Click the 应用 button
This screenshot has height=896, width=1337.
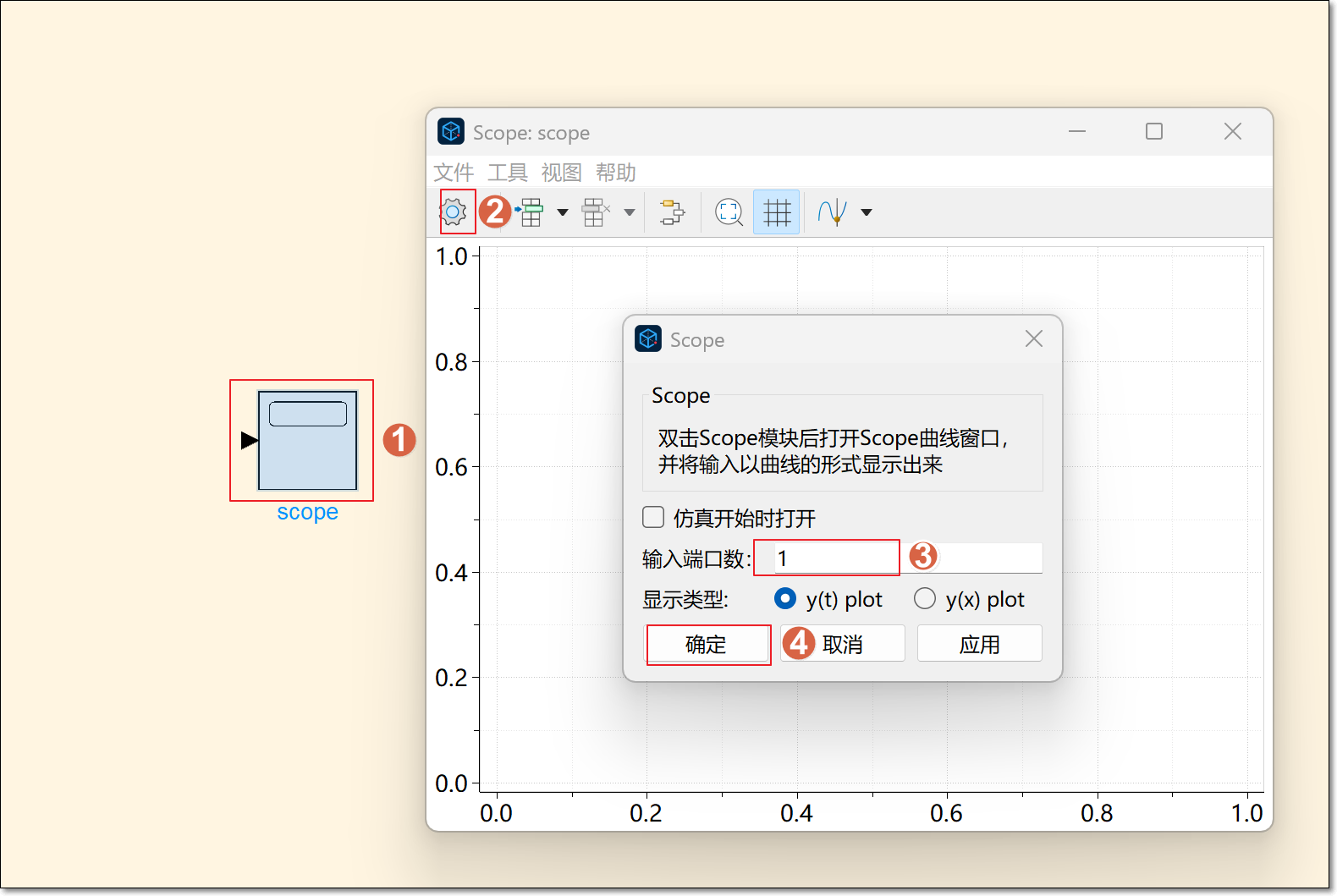980,644
